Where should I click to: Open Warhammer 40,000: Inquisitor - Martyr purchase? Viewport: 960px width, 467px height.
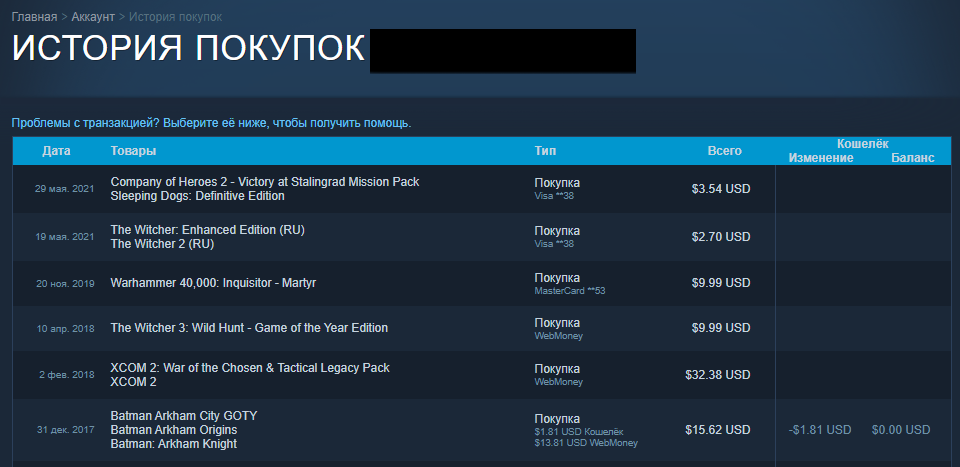pos(213,283)
